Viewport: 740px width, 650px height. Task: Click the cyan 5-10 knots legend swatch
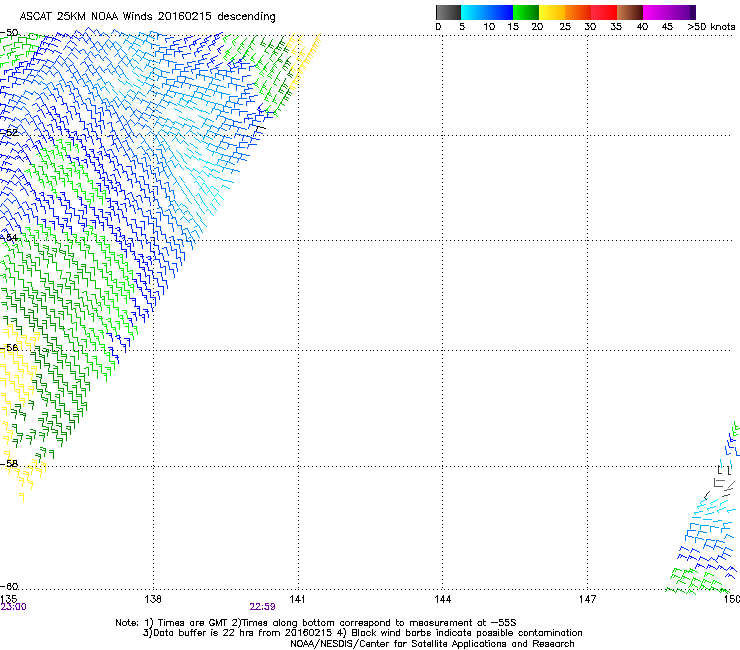(x=473, y=12)
